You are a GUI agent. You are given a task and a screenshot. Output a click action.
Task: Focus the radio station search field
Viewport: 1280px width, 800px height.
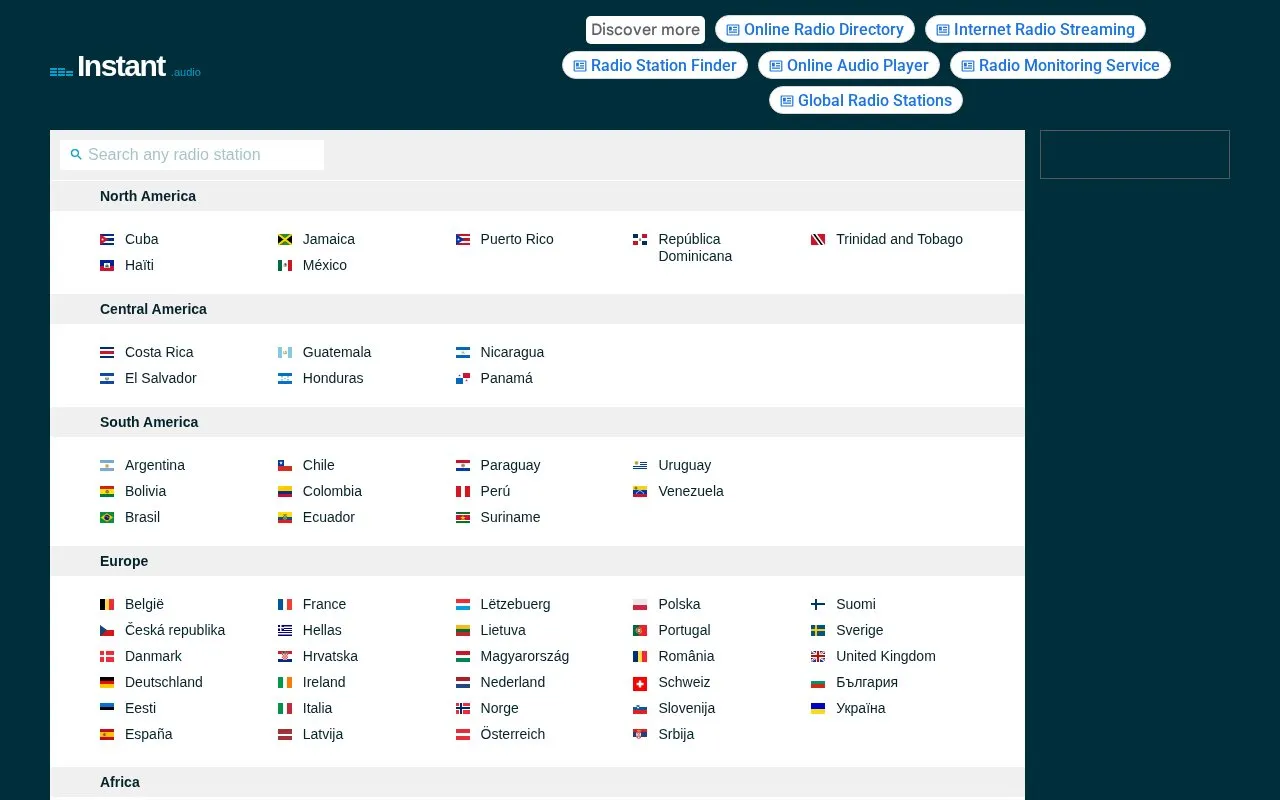(x=192, y=155)
